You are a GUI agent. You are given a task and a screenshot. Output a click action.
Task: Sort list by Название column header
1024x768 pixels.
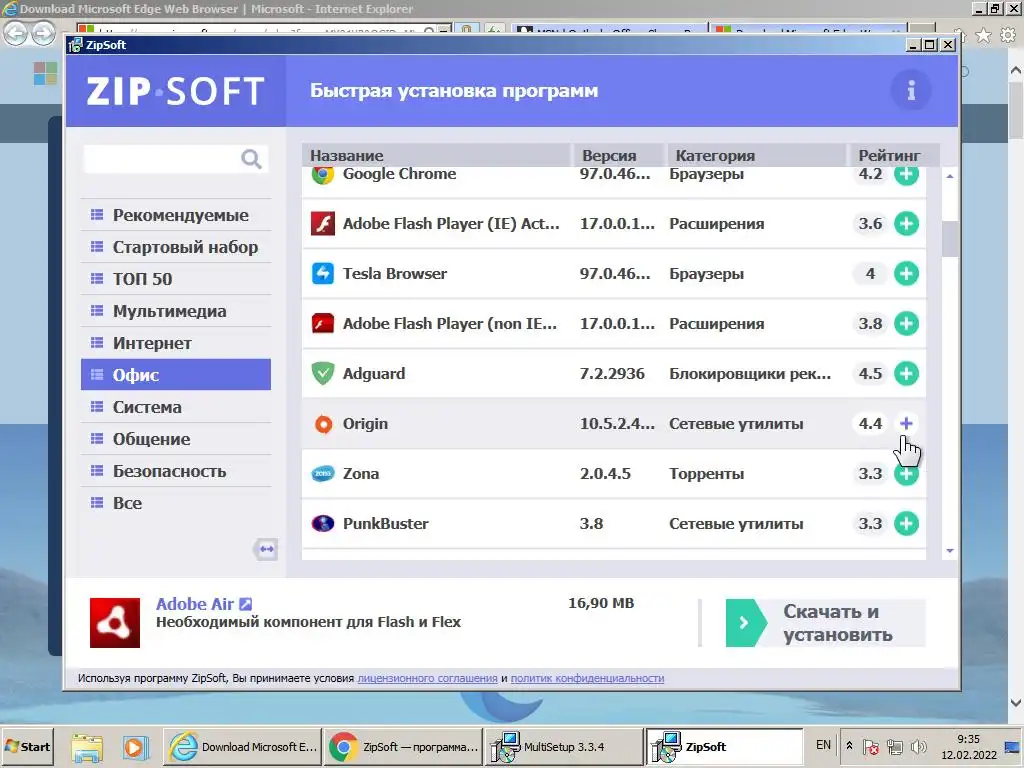(x=436, y=155)
